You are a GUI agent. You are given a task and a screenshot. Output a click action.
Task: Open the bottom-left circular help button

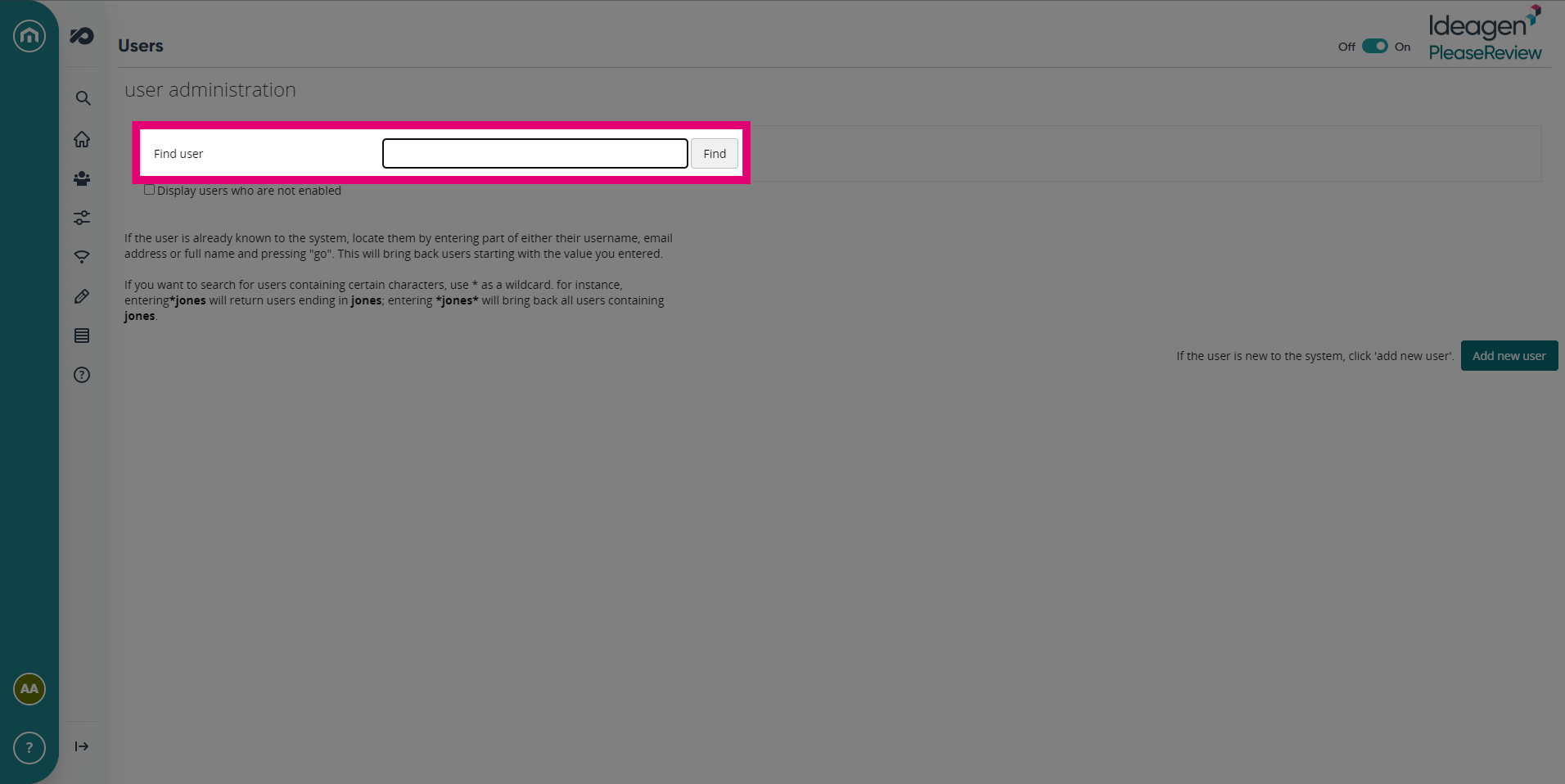[x=29, y=748]
